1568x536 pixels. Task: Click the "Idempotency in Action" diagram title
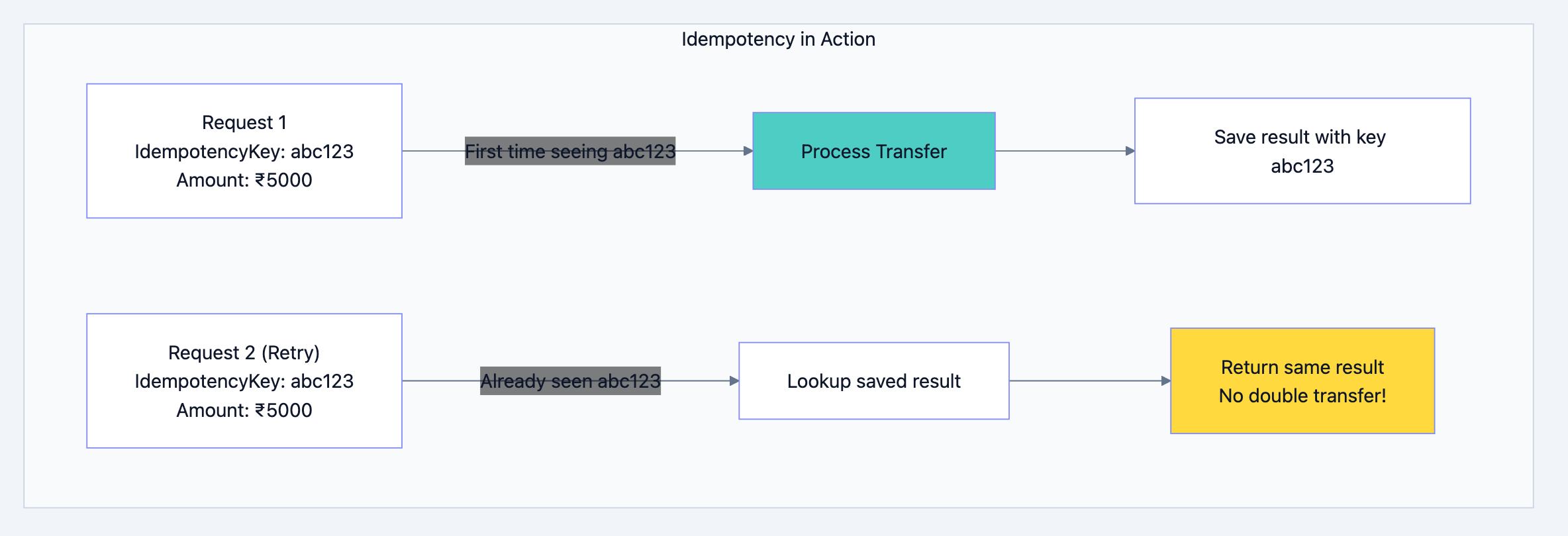pyautogui.click(x=778, y=40)
